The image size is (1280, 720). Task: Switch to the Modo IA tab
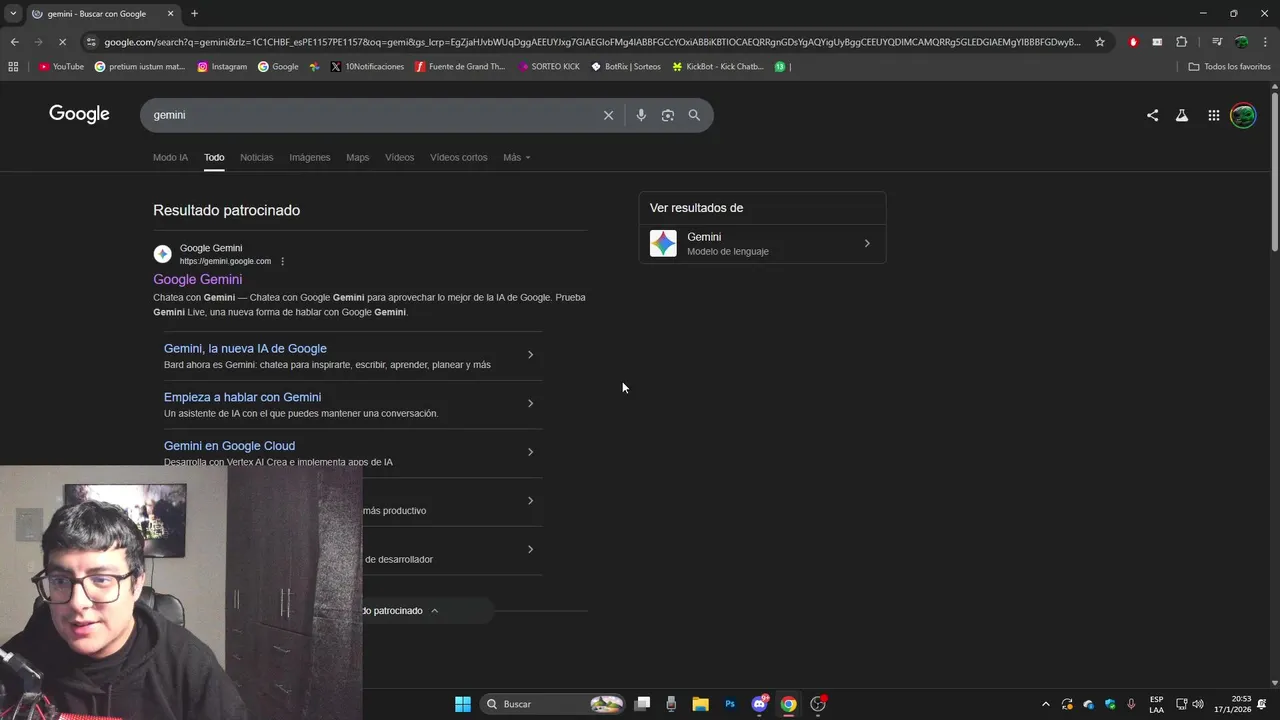tap(170, 157)
